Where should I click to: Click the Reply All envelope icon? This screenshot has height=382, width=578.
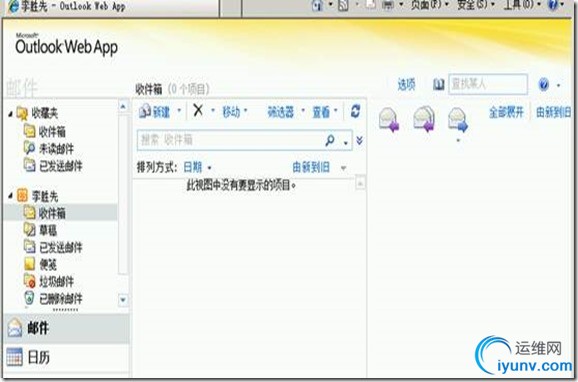click(x=424, y=119)
